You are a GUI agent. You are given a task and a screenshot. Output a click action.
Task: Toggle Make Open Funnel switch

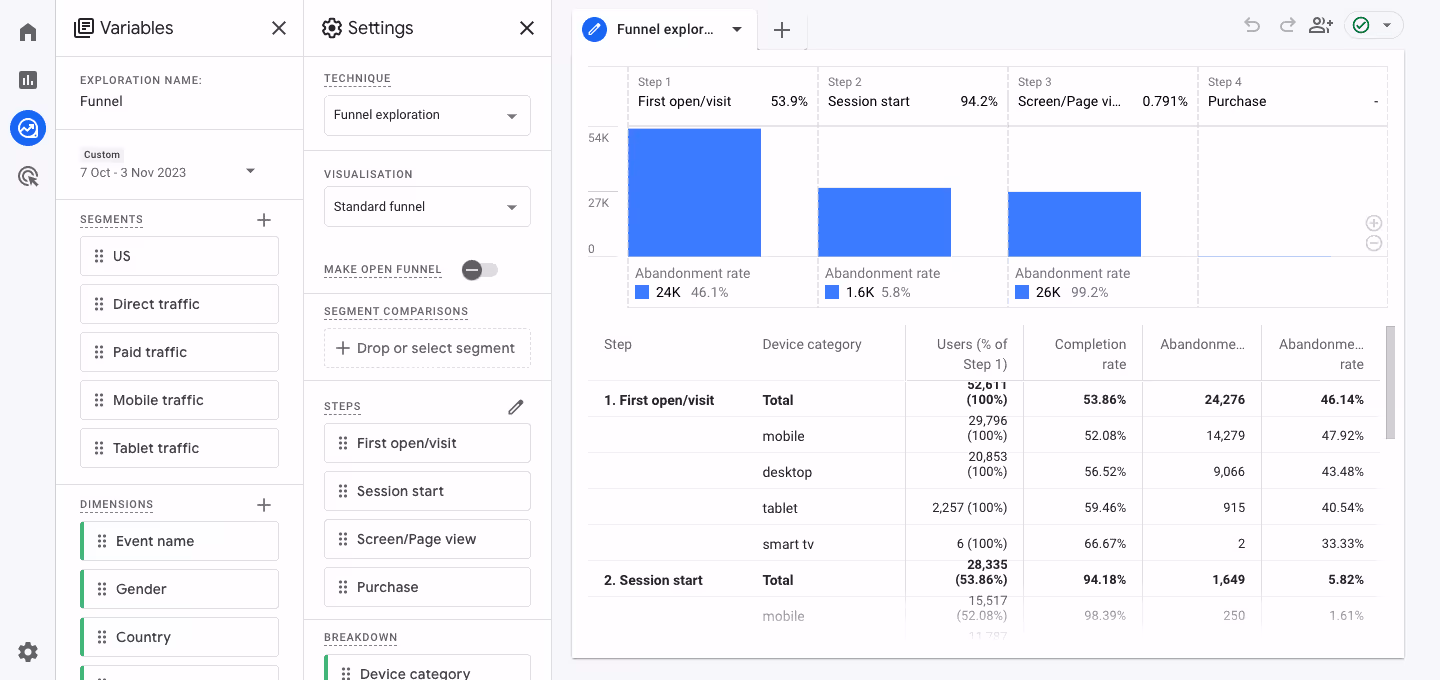coord(480,270)
